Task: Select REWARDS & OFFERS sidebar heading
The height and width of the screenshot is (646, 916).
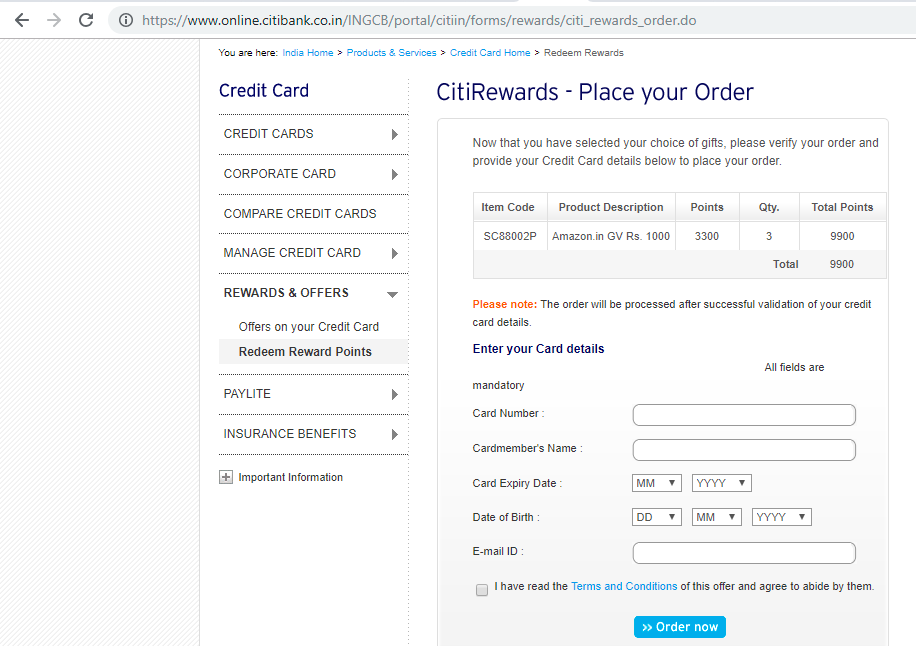Action: click(286, 293)
